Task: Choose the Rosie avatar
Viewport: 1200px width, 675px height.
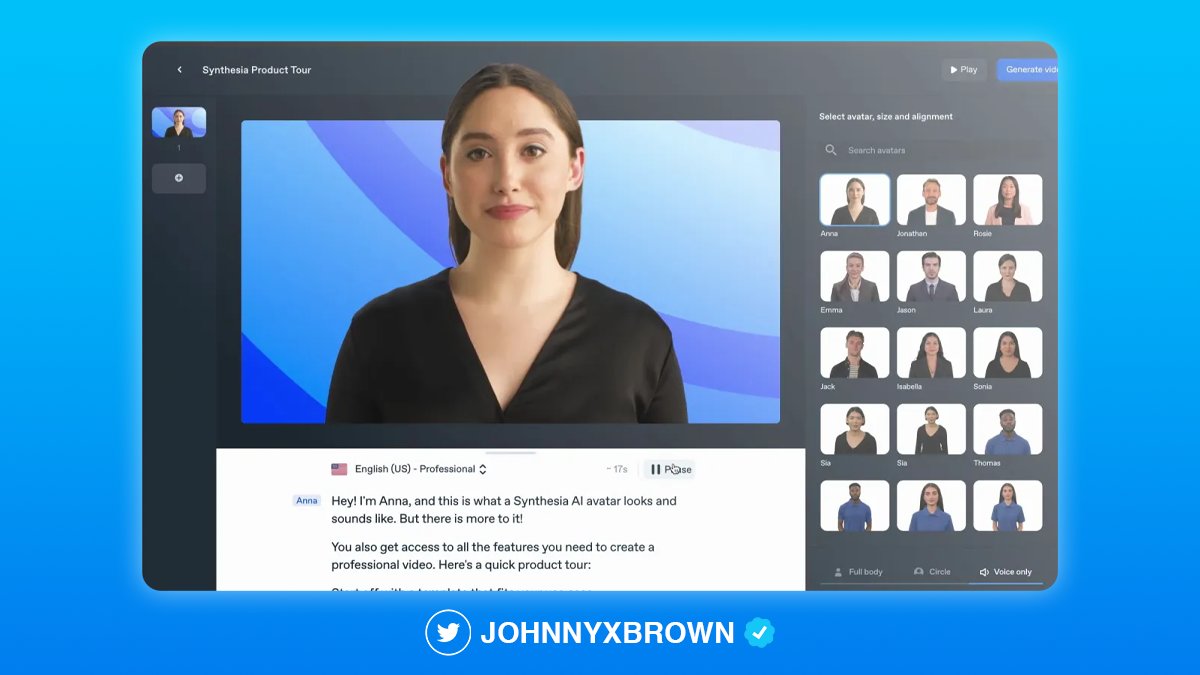Action: coord(1008,200)
